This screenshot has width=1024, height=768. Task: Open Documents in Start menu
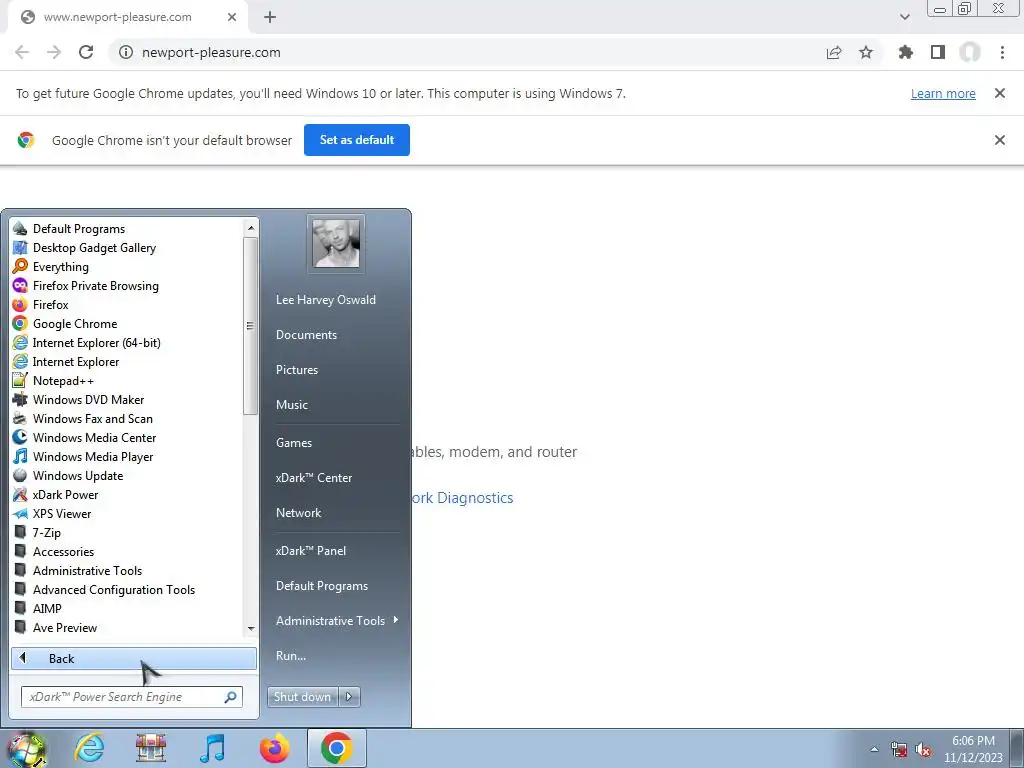(x=306, y=334)
